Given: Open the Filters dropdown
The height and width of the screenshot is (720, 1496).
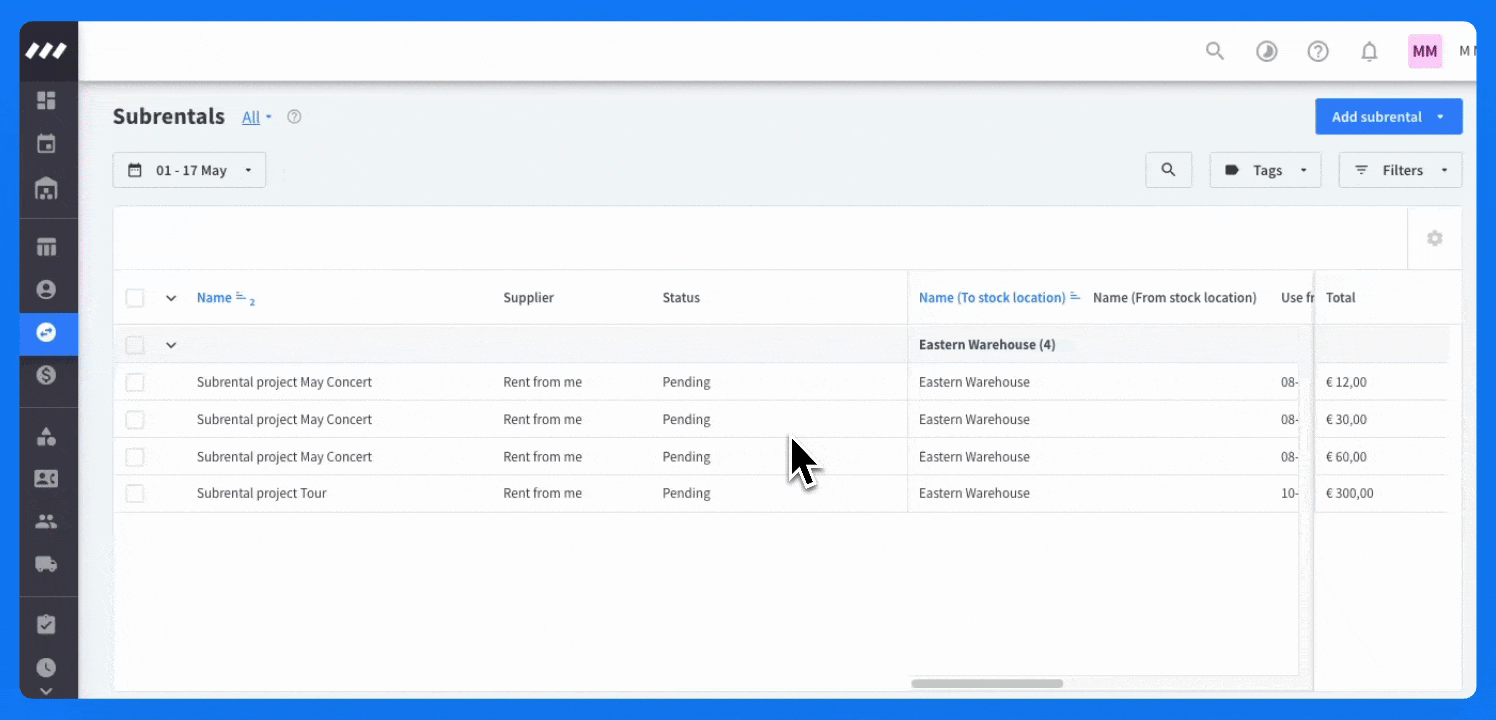Looking at the screenshot, I should point(1400,169).
